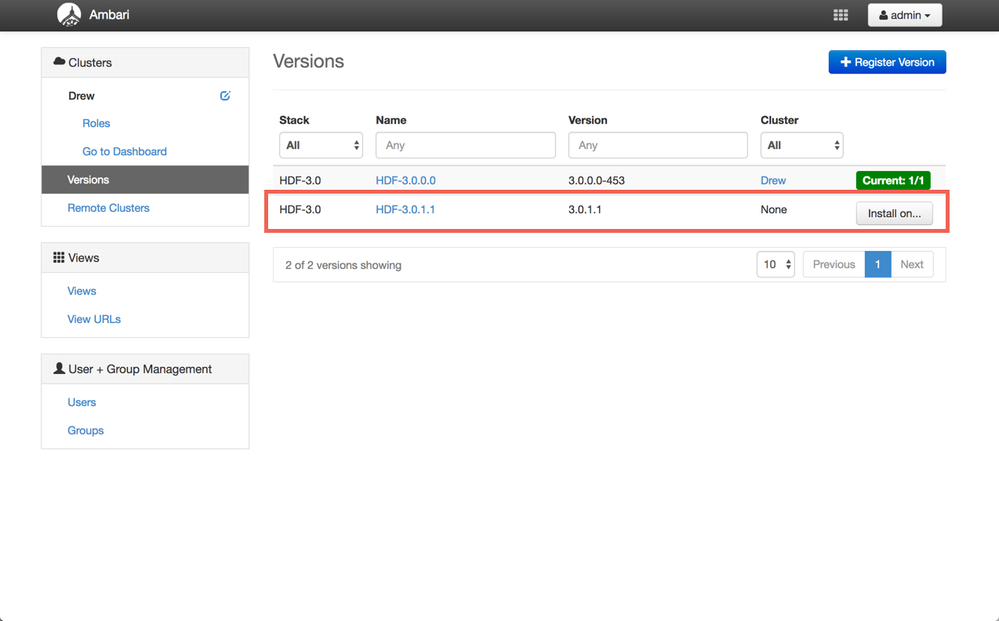Click the edit icon beside Drew

(225, 96)
